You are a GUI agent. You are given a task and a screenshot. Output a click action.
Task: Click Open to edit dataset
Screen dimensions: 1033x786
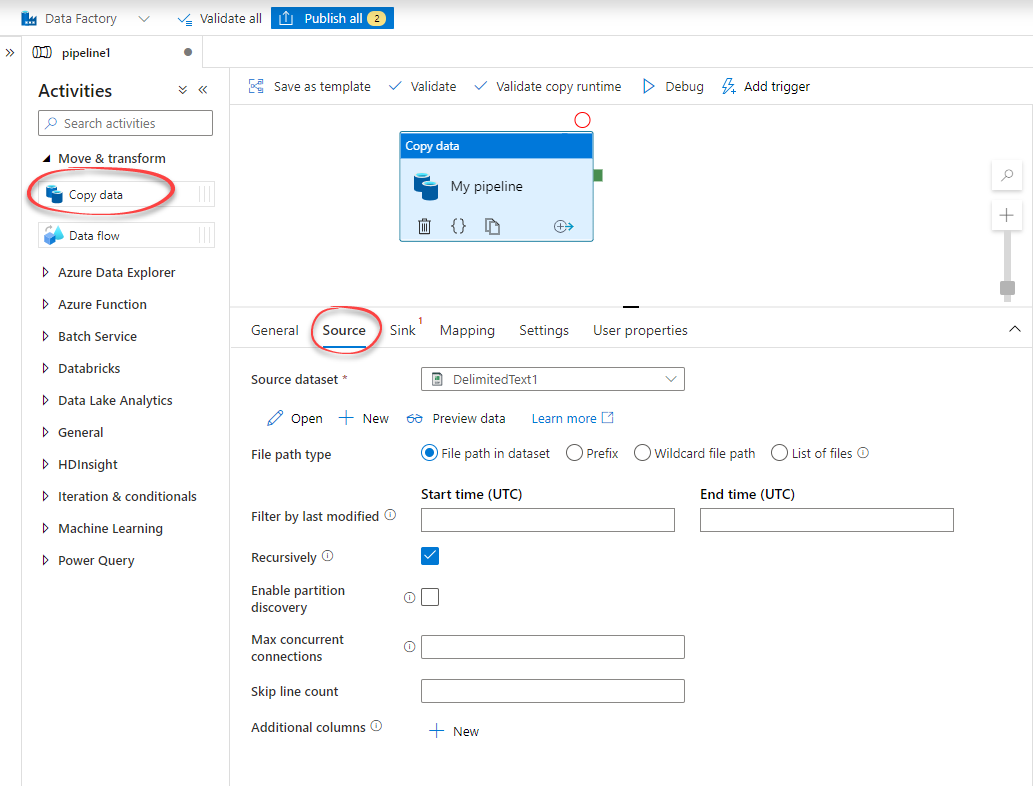pos(294,418)
